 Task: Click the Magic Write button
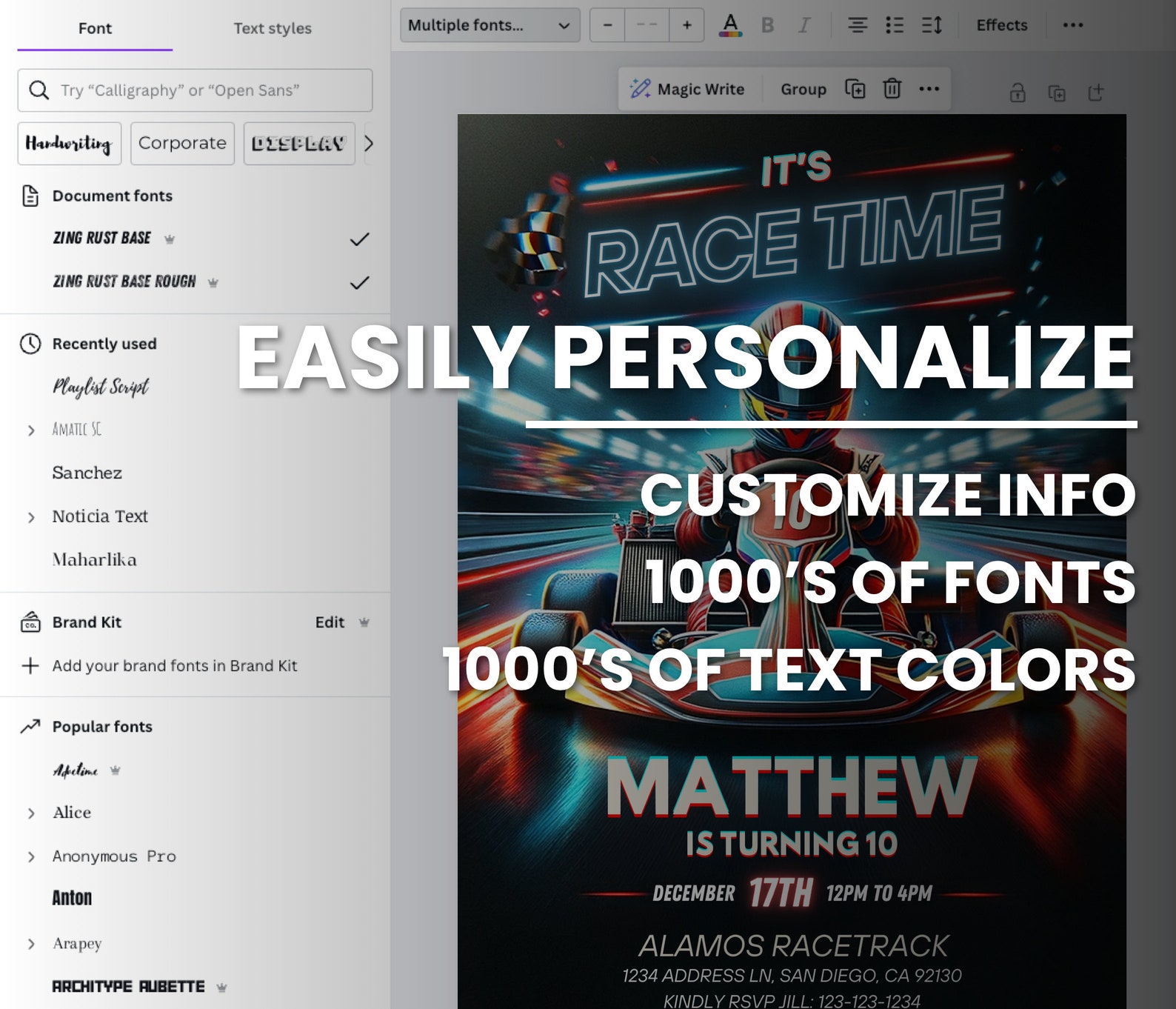pos(686,90)
